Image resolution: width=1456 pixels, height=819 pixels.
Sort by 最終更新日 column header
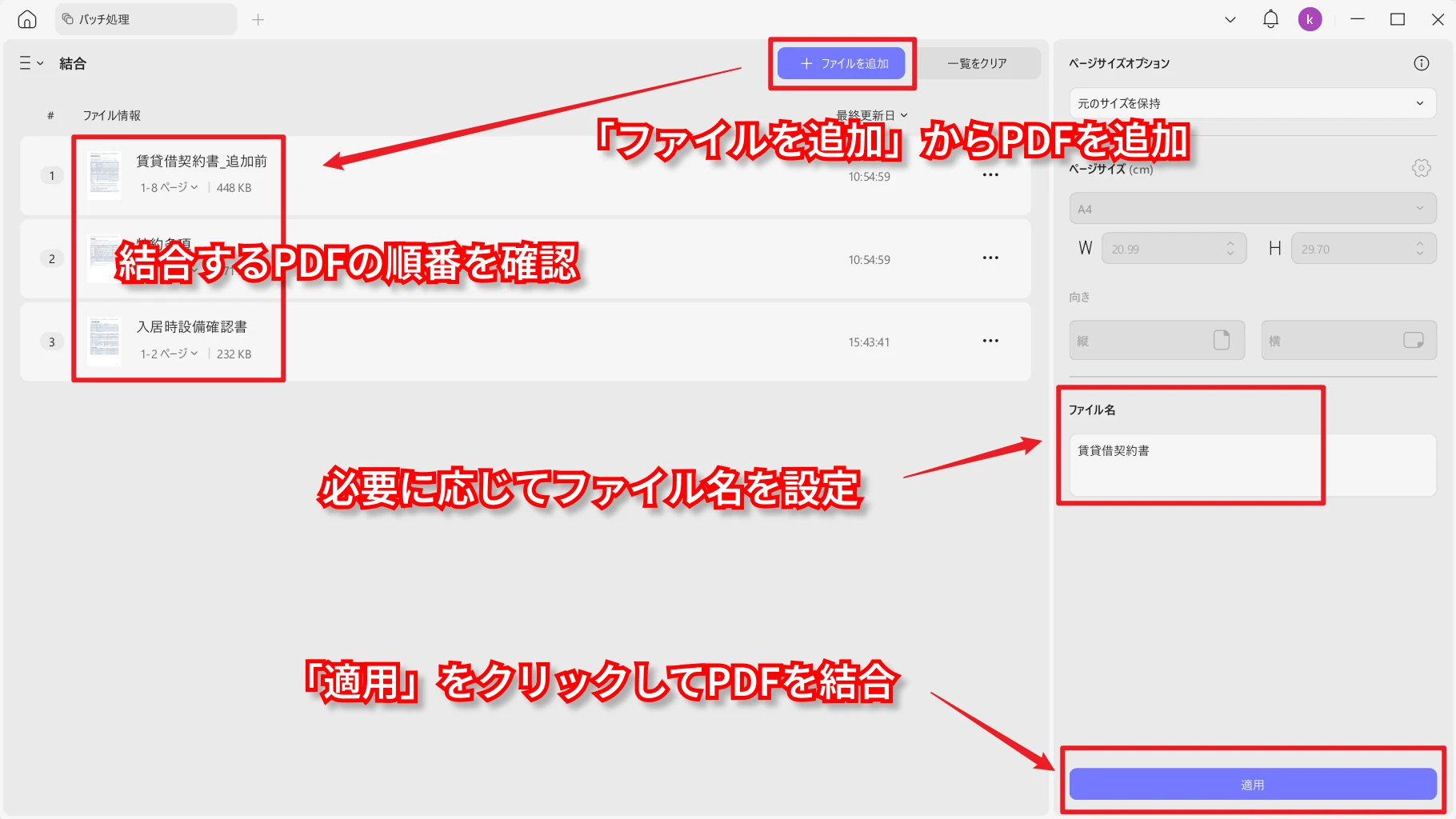click(872, 115)
